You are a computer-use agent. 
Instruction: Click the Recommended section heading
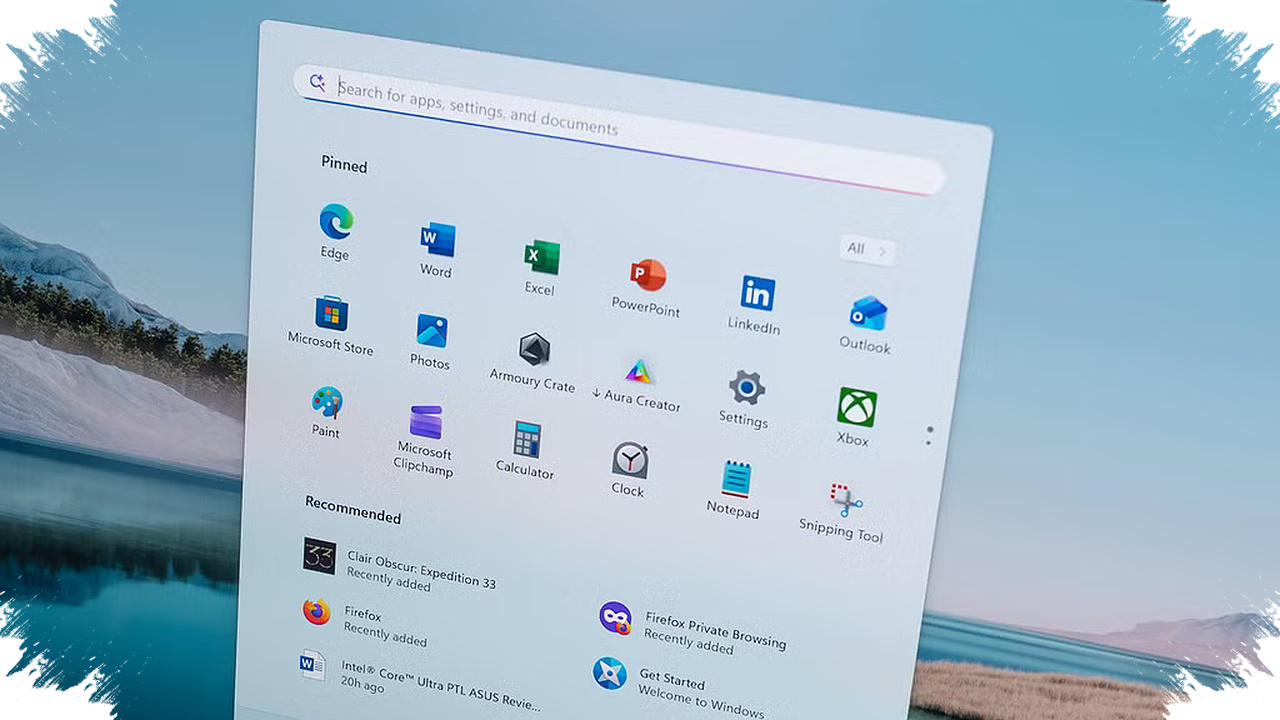coord(353,509)
